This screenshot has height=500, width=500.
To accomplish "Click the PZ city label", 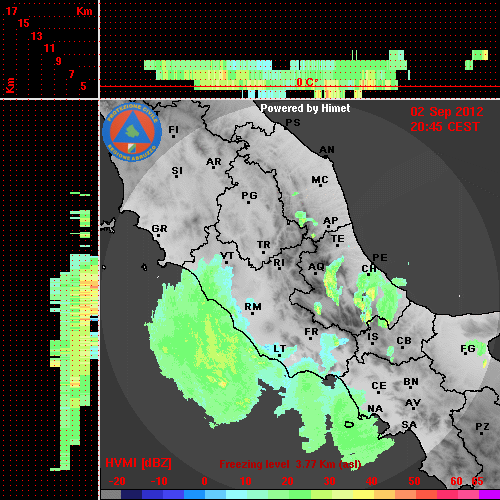I will coord(482,426).
